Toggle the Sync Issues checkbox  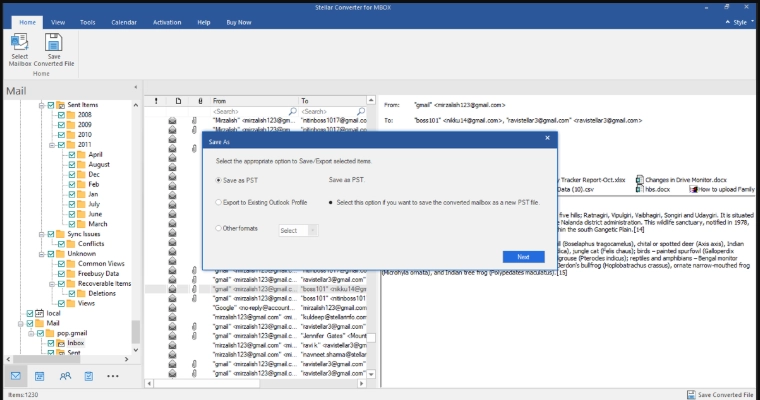(51, 234)
